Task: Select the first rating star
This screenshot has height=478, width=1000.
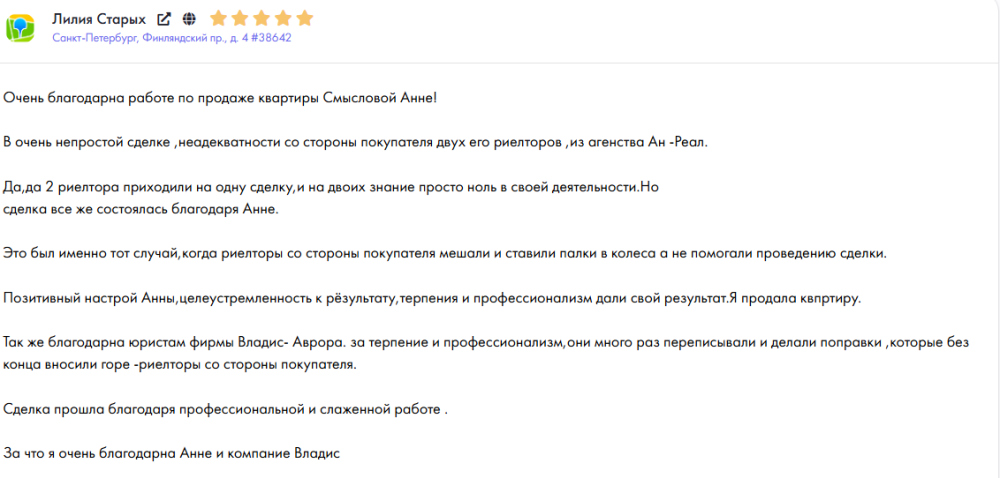Action: point(219,18)
